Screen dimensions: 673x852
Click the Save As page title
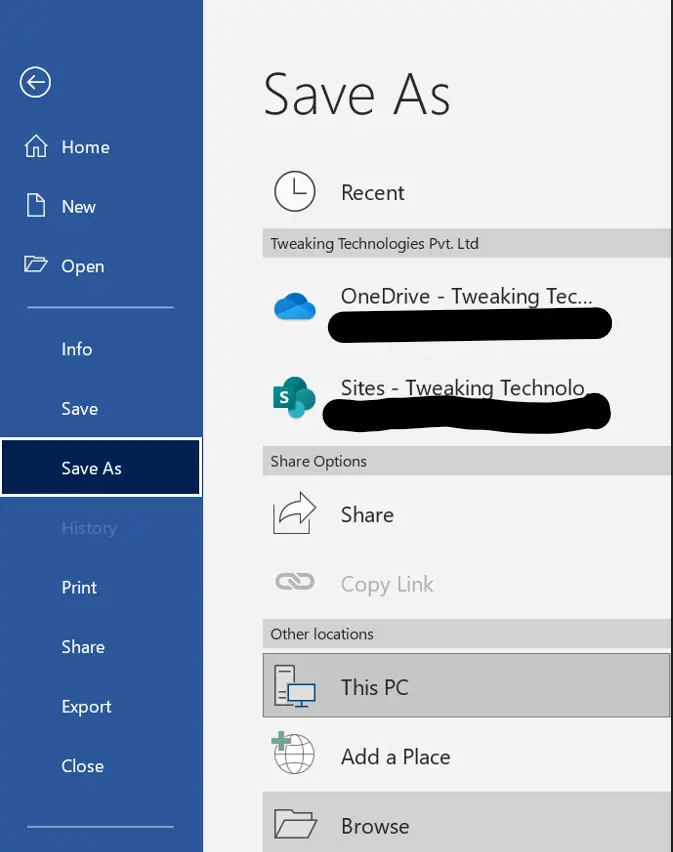pos(357,95)
